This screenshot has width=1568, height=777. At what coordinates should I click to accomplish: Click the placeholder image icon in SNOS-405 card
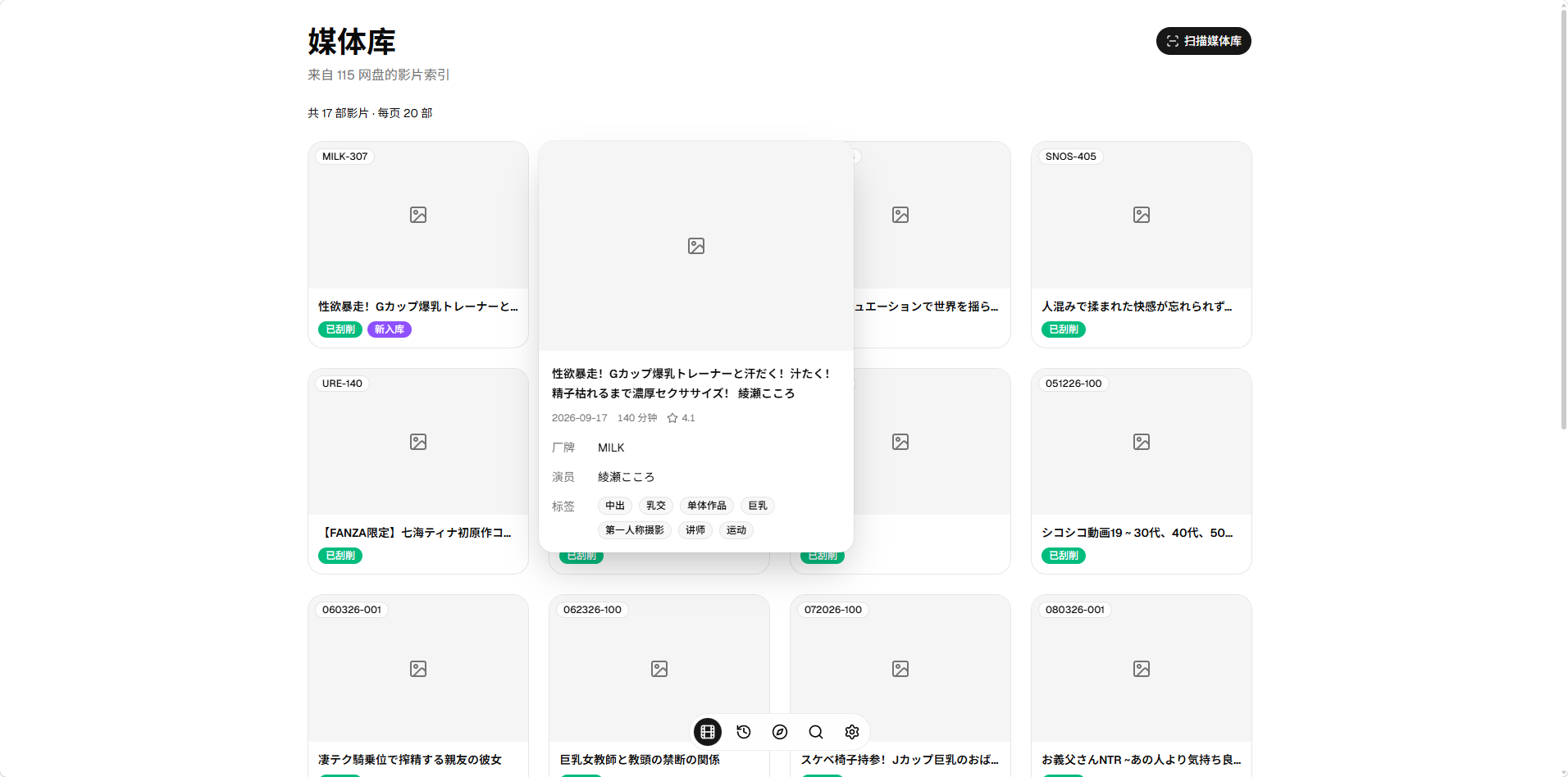pyautogui.click(x=1142, y=215)
